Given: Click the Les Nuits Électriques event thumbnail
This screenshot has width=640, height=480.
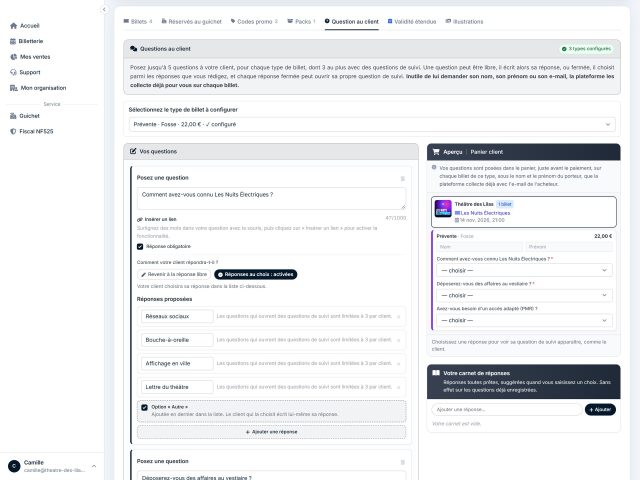Looking at the screenshot, I should point(443,208).
